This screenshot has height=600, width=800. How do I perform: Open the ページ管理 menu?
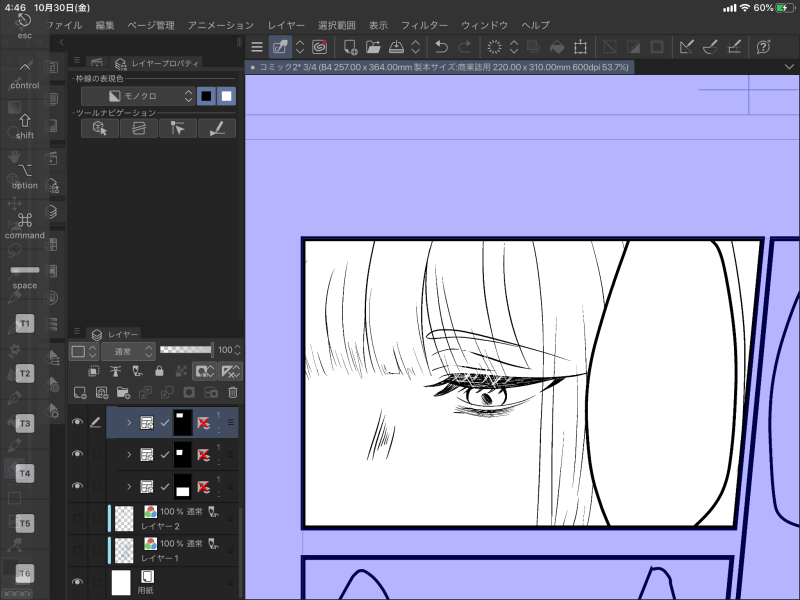pyautogui.click(x=151, y=25)
